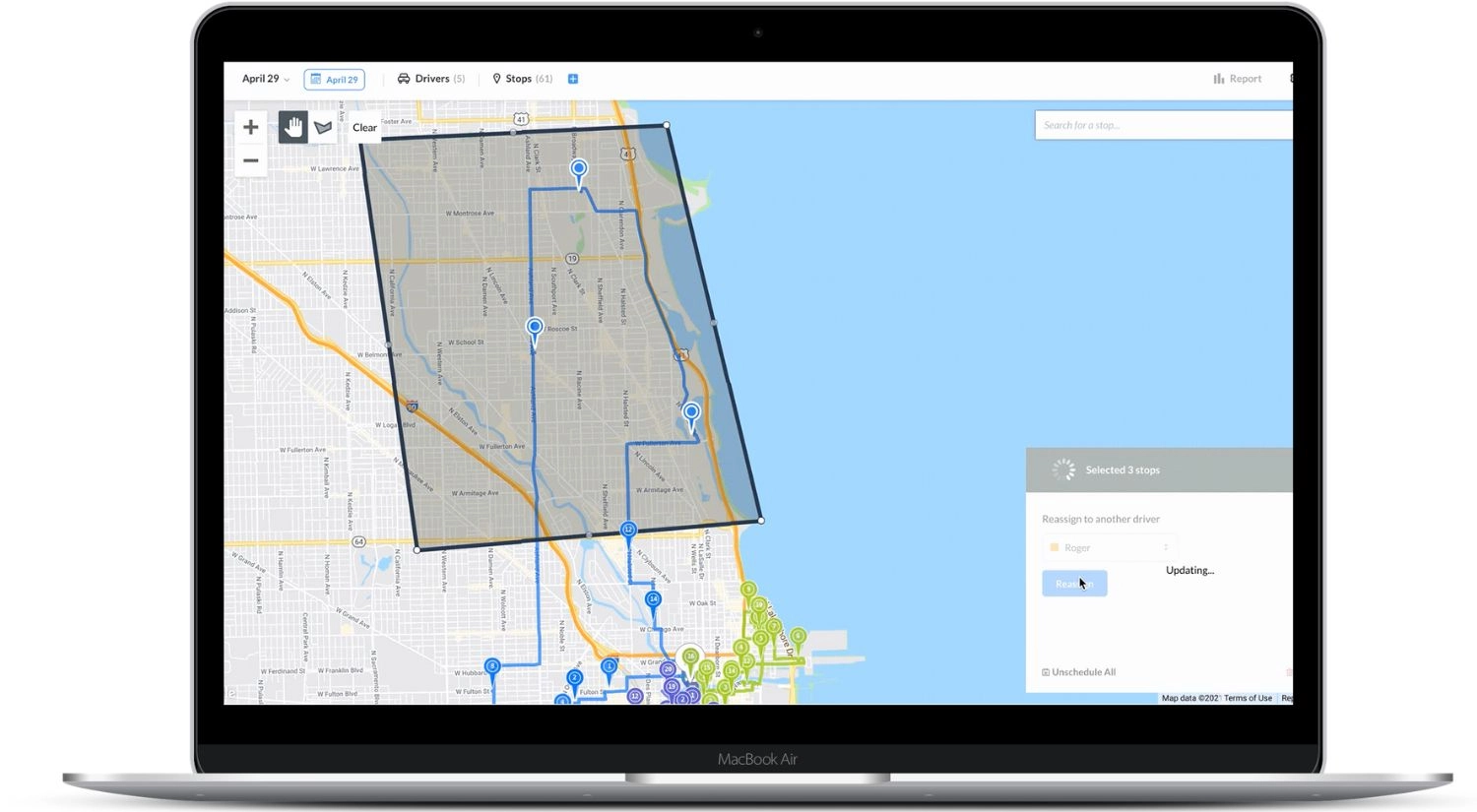Click blue stop pin number 14
1477x812 pixels.
click(653, 598)
